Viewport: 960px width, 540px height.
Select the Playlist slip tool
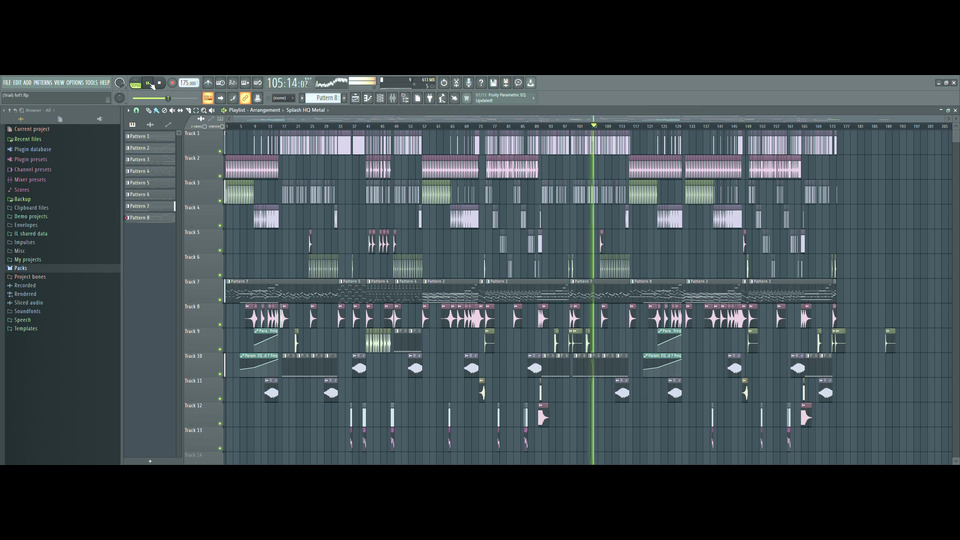(x=180, y=110)
